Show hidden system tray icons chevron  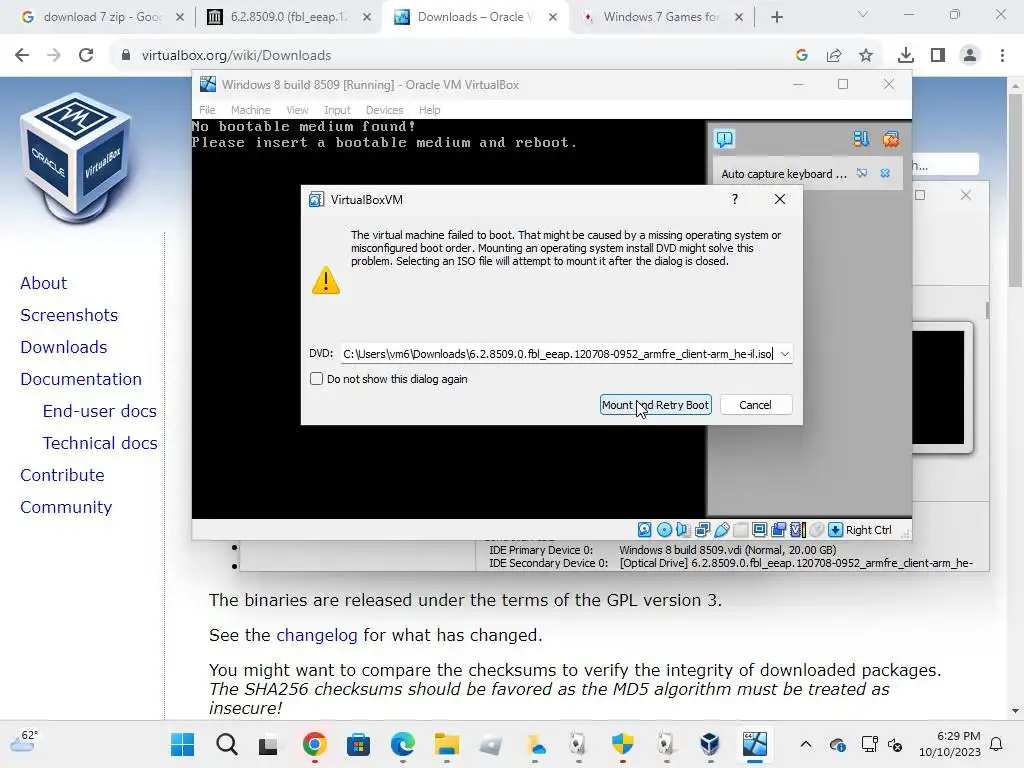pos(806,744)
